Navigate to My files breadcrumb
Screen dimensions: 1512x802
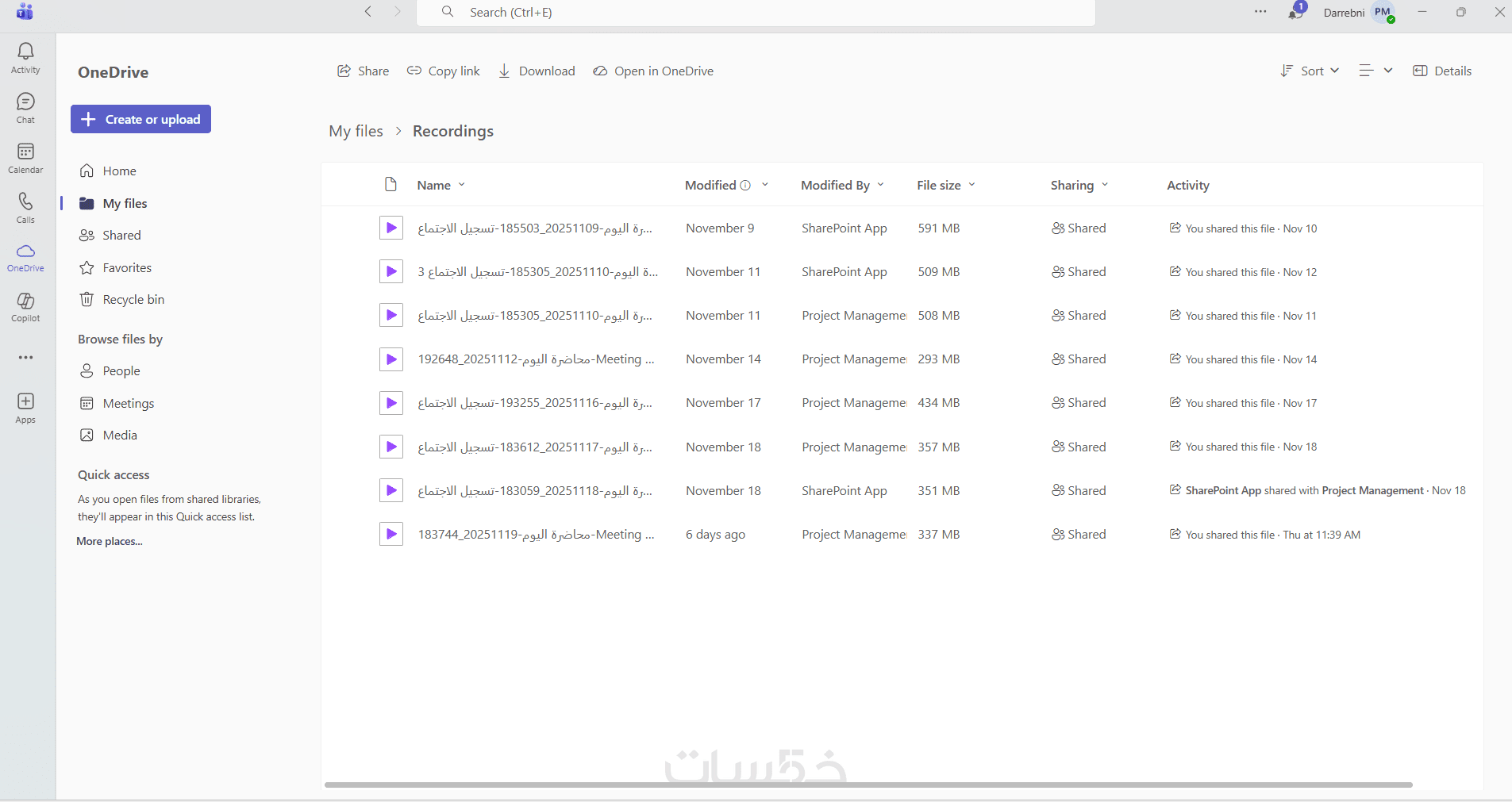coord(356,131)
